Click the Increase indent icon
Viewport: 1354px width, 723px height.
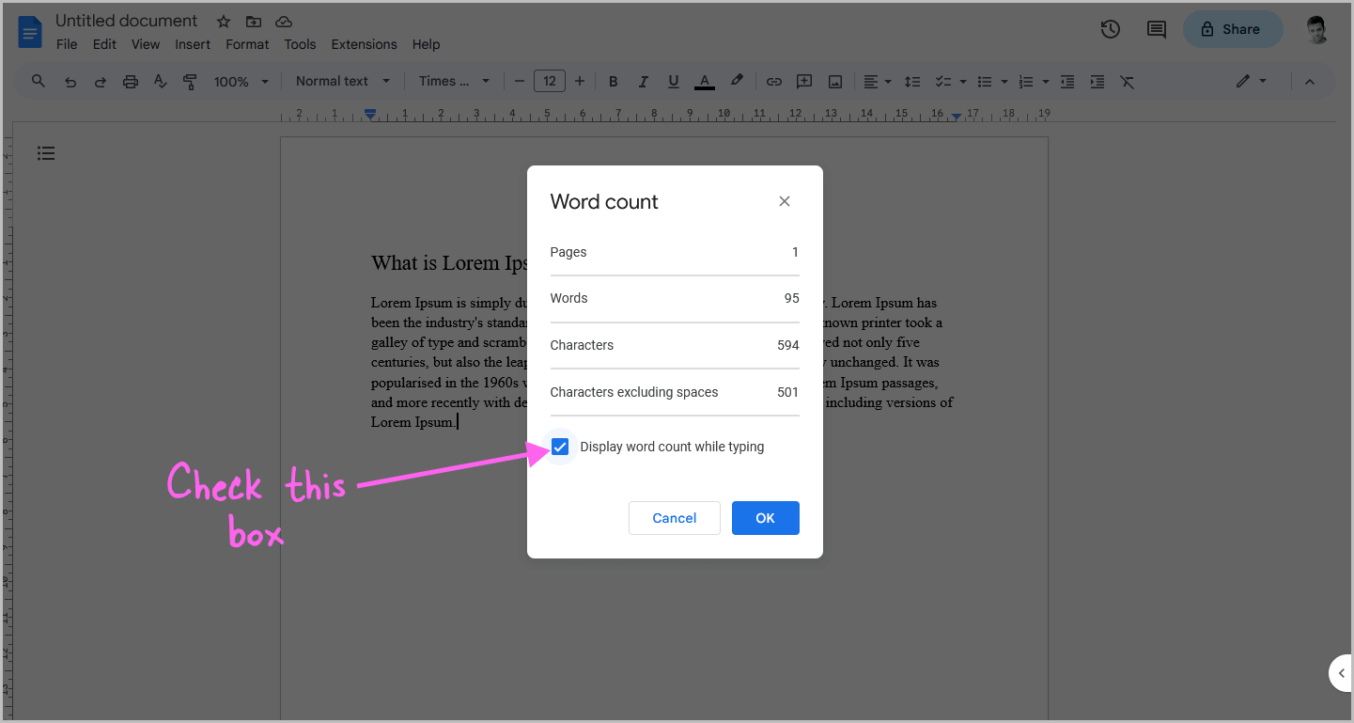pyautogui.click(x=1097, y=82)
